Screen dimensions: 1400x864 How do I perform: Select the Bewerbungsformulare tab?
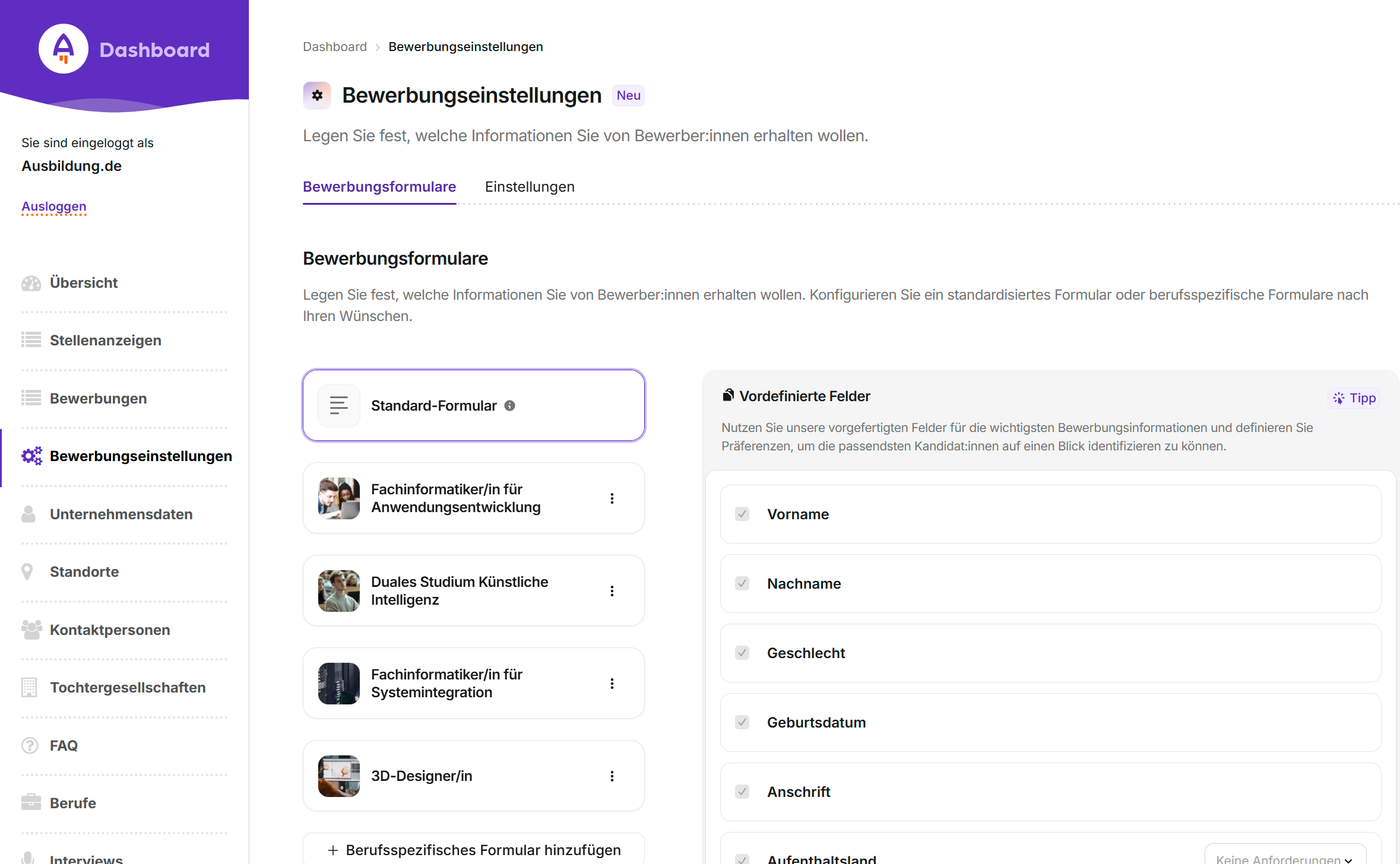[379, 186]
